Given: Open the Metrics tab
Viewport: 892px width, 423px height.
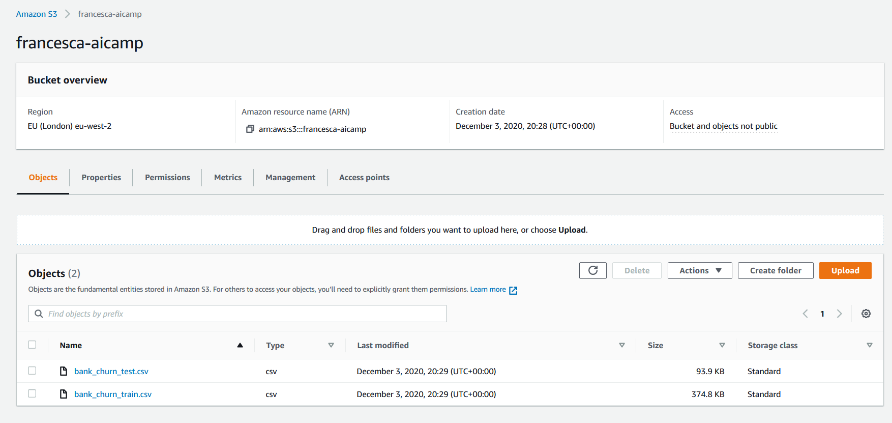Looking at the screenshot, I should (228, 177).
